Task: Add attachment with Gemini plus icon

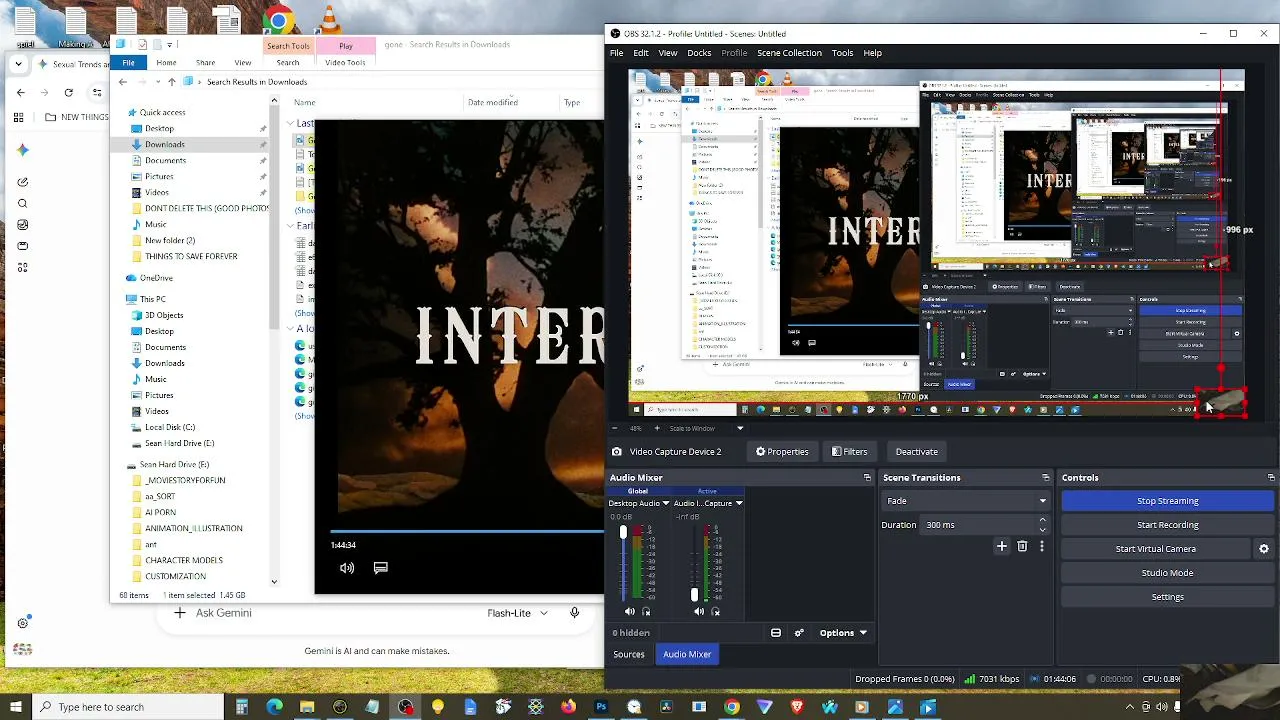Action: click(179, 613)
